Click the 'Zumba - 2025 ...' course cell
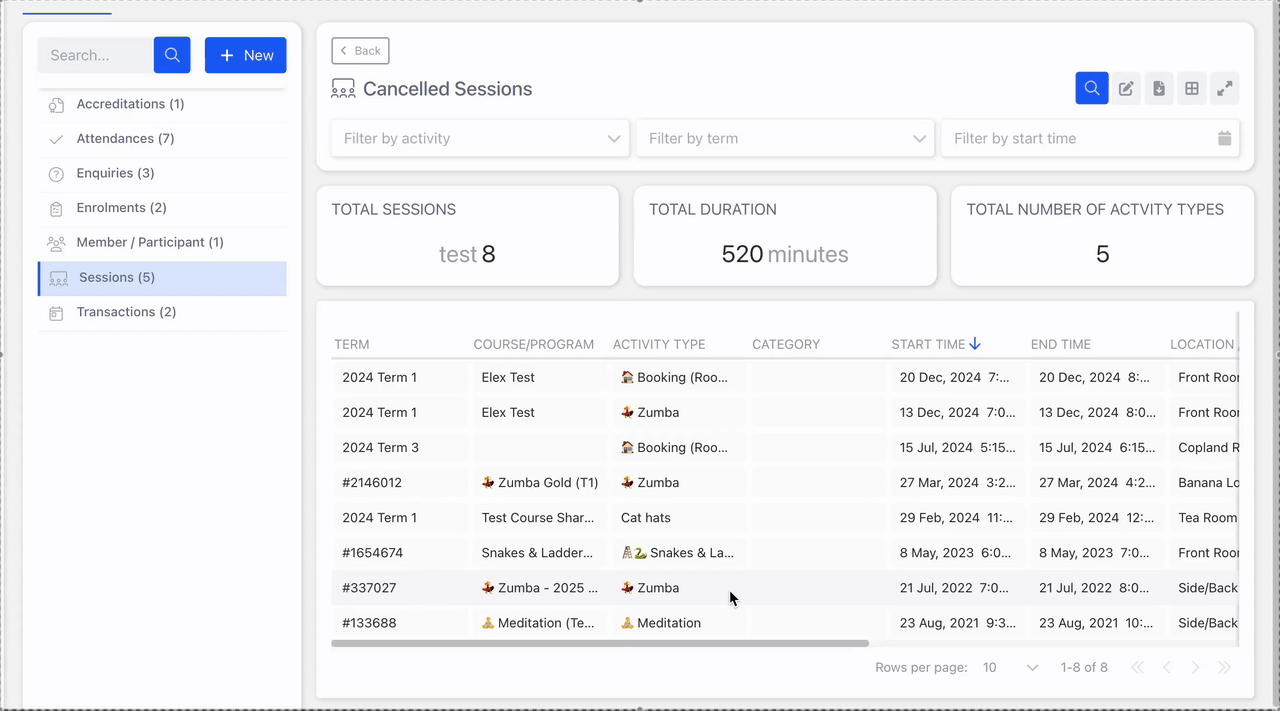The image size is (1280, 711). pos(539,588)
